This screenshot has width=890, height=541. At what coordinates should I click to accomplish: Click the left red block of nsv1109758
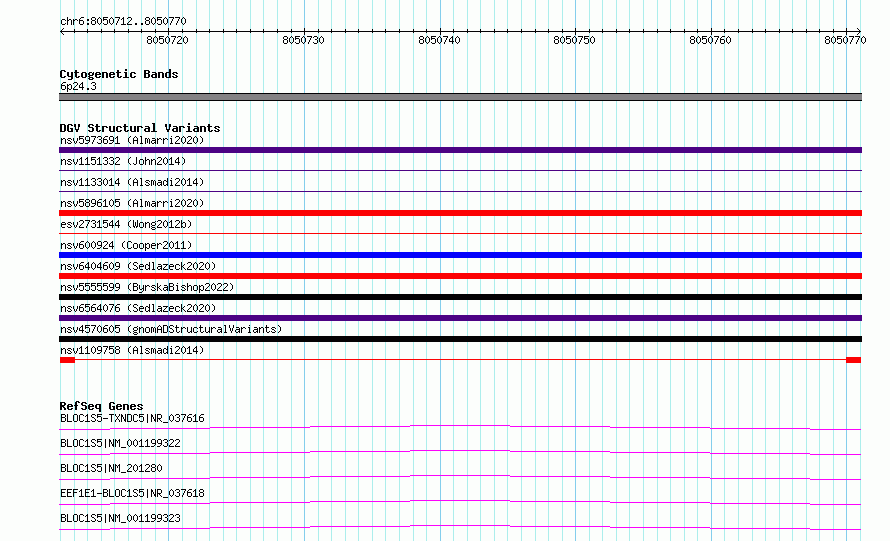point(67,360)
